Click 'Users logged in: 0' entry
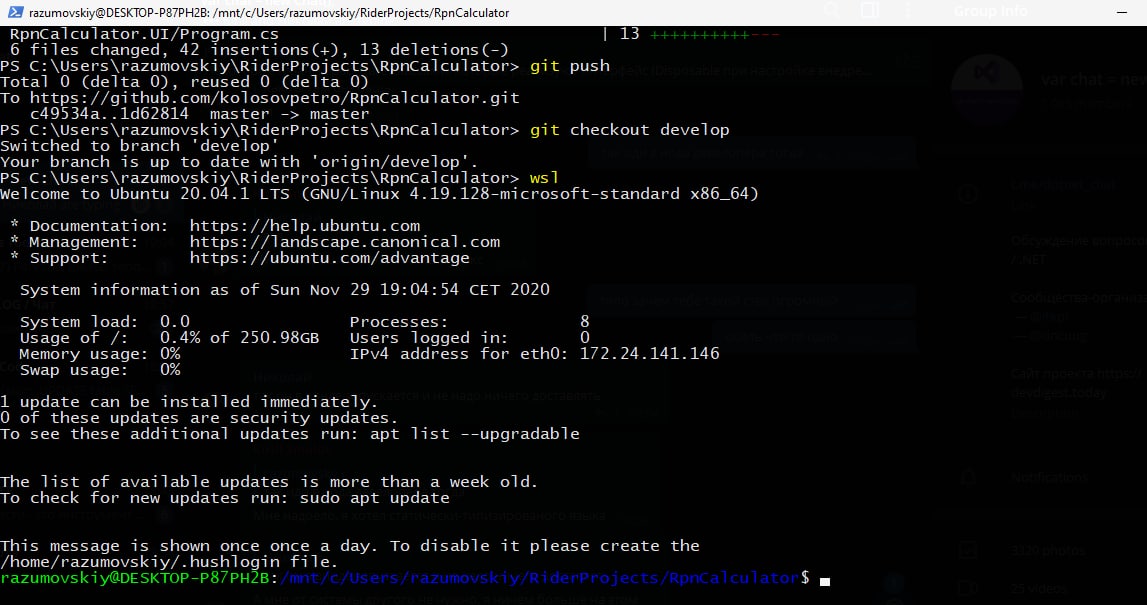This screenshot has height=605, width=1147. pyautogui.click(x=469, y=338)
